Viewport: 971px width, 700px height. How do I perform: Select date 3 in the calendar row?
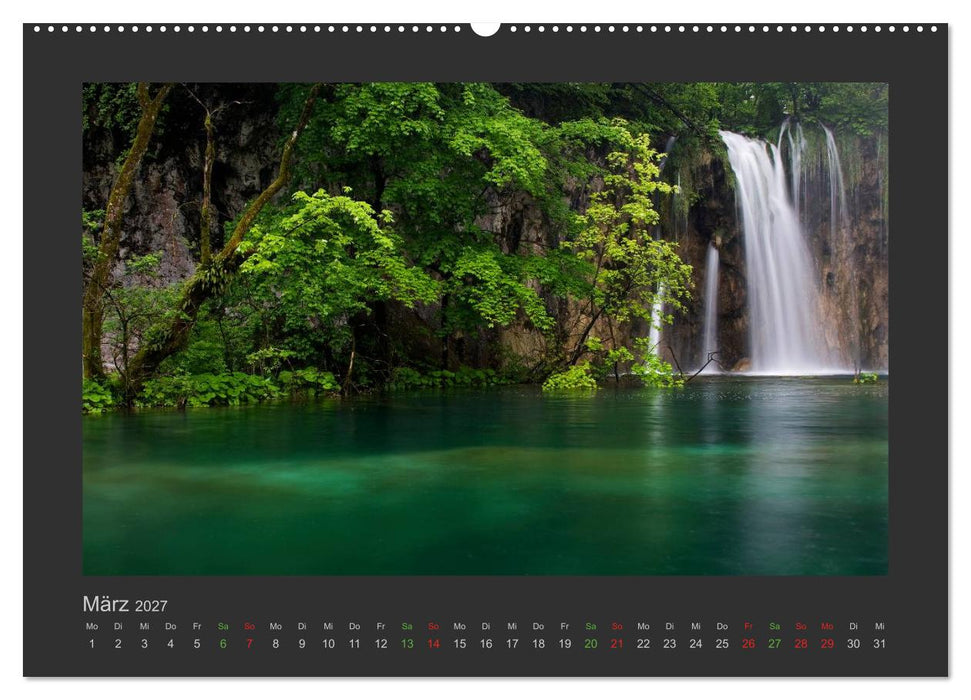(x=144, y=644)
